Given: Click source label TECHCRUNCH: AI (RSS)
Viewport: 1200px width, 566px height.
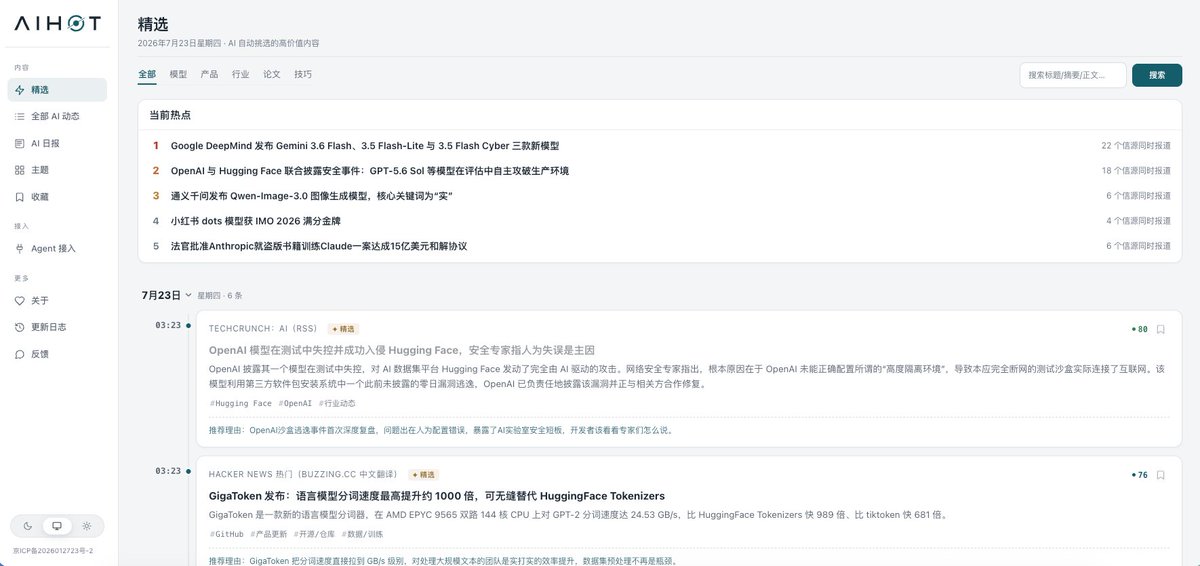Looking at the screenshot, I should click(263, 328).
